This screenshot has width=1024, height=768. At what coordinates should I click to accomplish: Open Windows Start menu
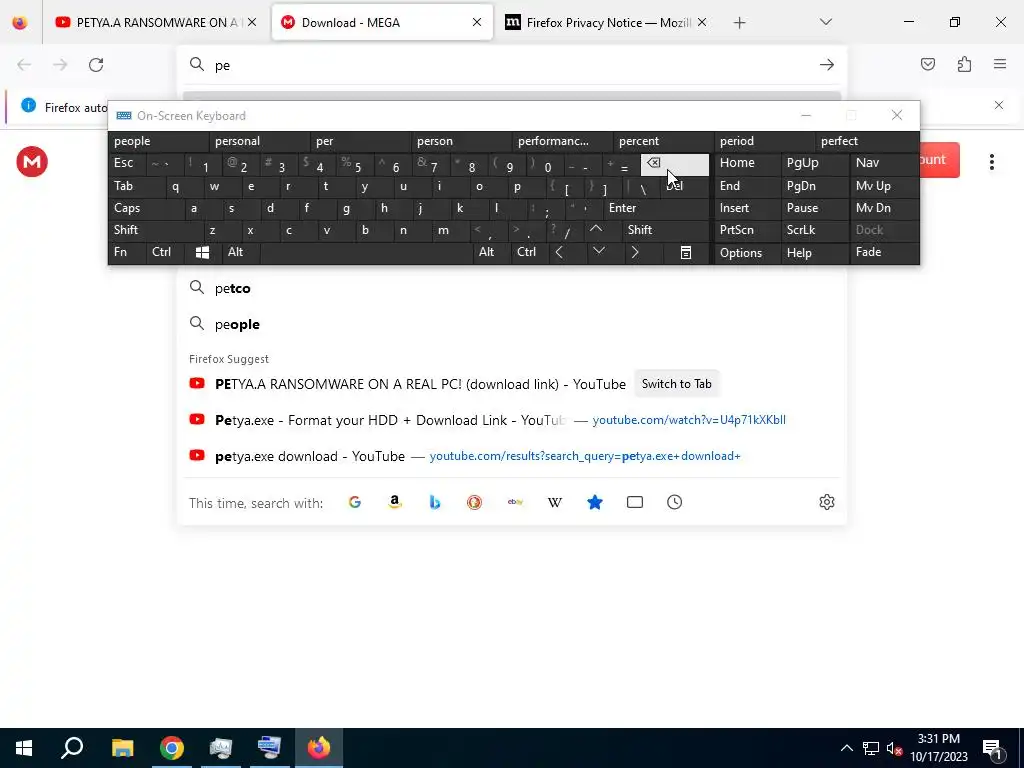click(x=24, y=748)
